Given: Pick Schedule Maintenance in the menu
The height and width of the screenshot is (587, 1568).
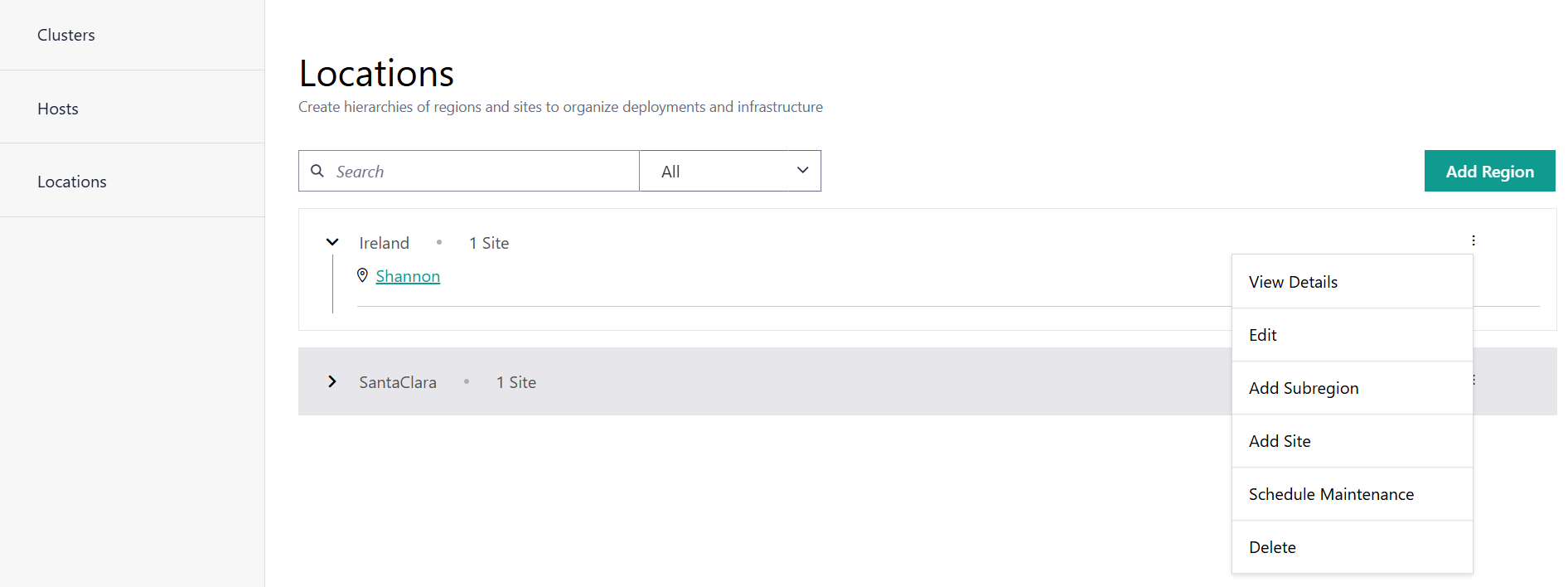Looking at the screenshot, I should [x=1331, y=494].
